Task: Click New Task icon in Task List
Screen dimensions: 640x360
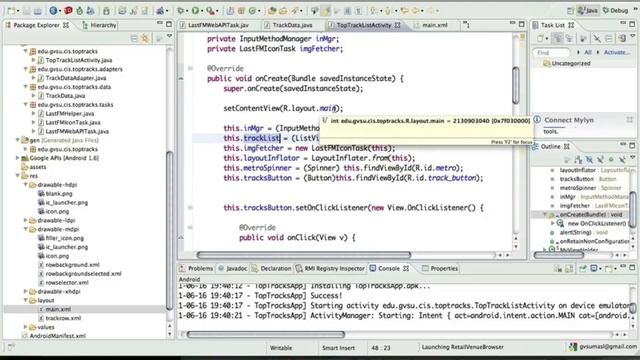Action: (x=540, y=38)
